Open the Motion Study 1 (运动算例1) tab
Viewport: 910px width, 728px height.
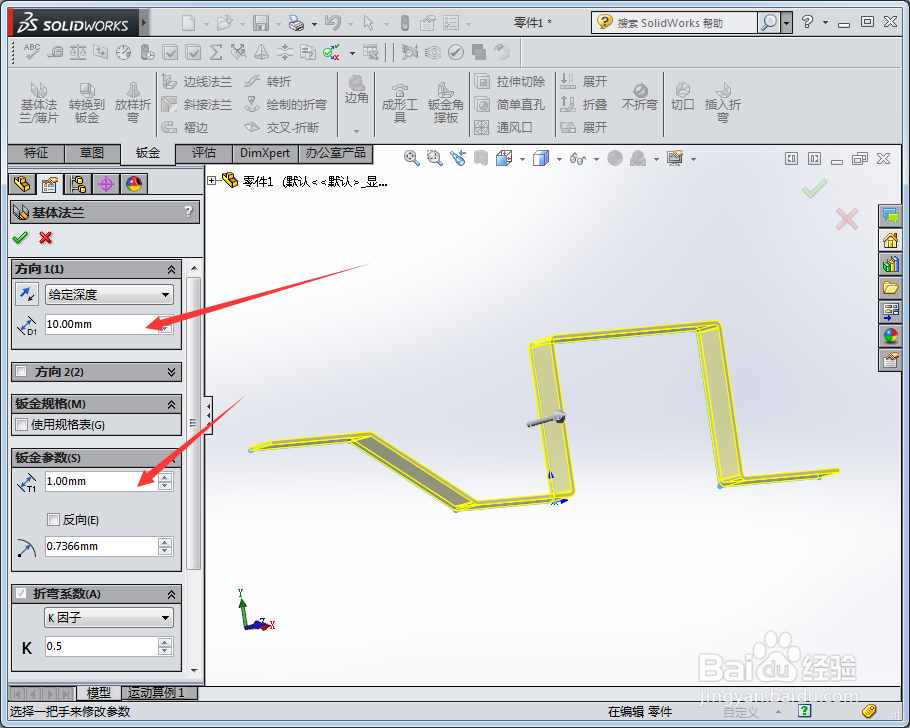[156, 693]
